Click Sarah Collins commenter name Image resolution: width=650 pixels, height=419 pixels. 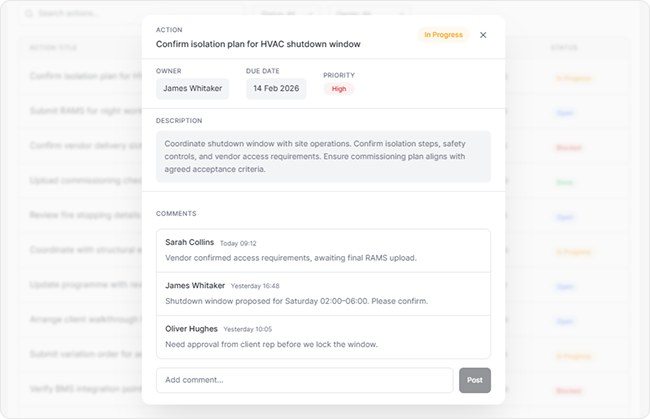pos(189,242)
